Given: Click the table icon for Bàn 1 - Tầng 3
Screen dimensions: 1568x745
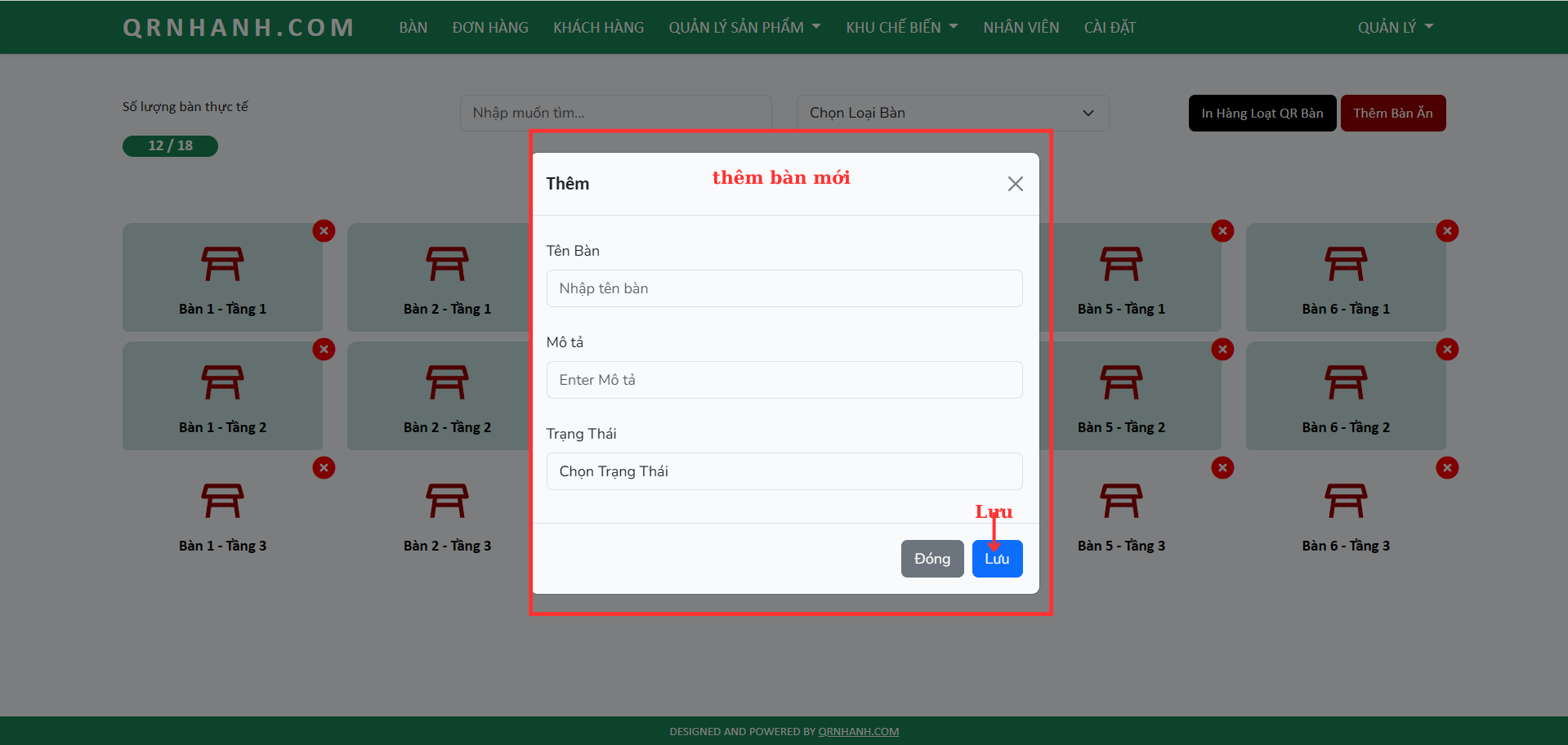Looking at the screenshot, I should (222, 502).
